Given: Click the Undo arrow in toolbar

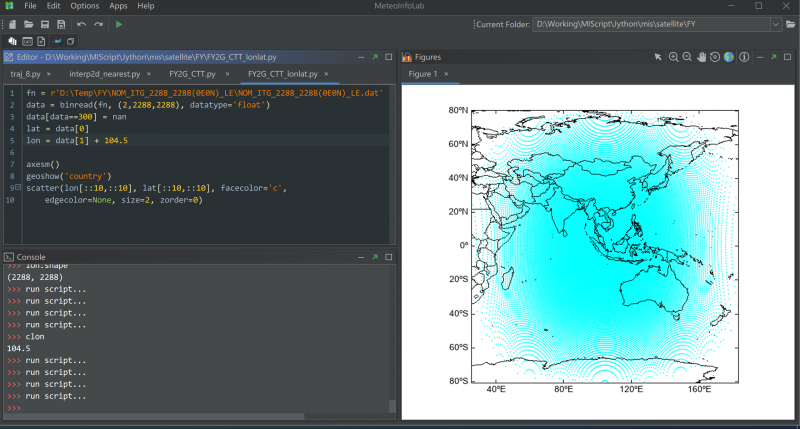Looking at the screenshot, I should coord(81,23).
